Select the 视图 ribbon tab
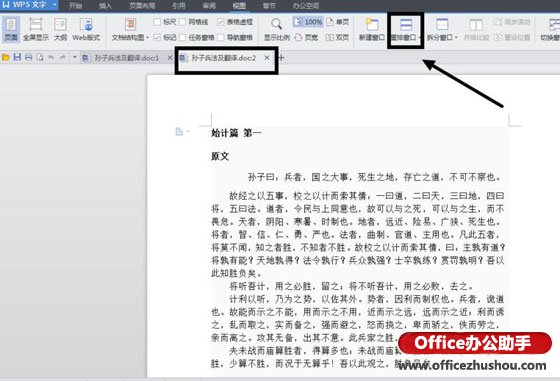Screen dimensions: 560x381 (x=239, y=5)
